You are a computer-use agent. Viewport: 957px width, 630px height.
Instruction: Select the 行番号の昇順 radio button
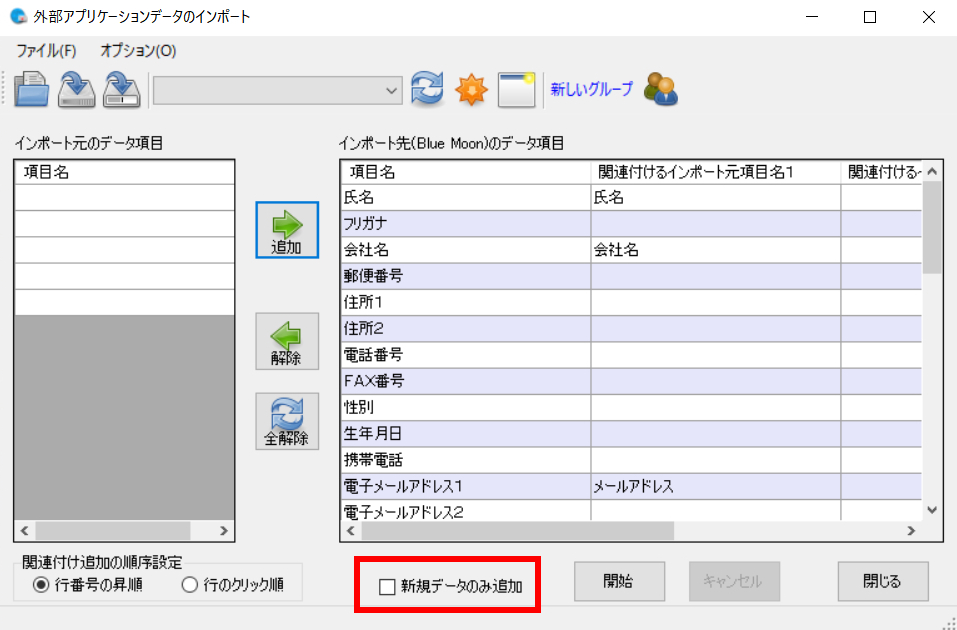point(41,585)
